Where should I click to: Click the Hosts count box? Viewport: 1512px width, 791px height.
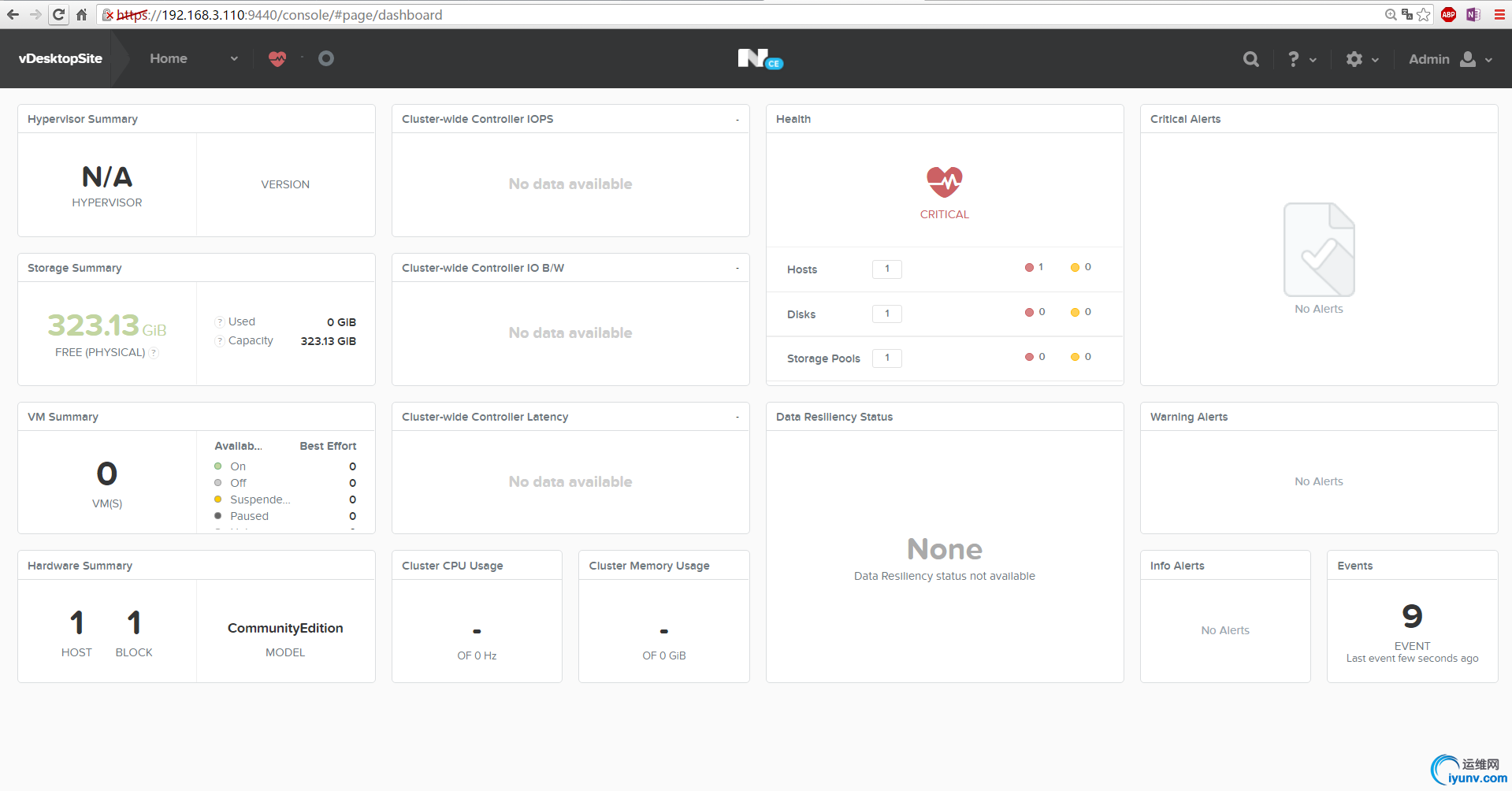click(x=887, y=269)
